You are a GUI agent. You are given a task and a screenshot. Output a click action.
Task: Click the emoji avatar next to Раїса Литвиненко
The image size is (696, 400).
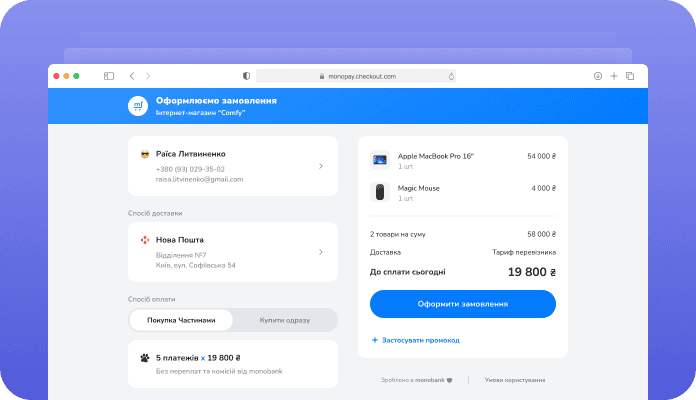point(145,154)
